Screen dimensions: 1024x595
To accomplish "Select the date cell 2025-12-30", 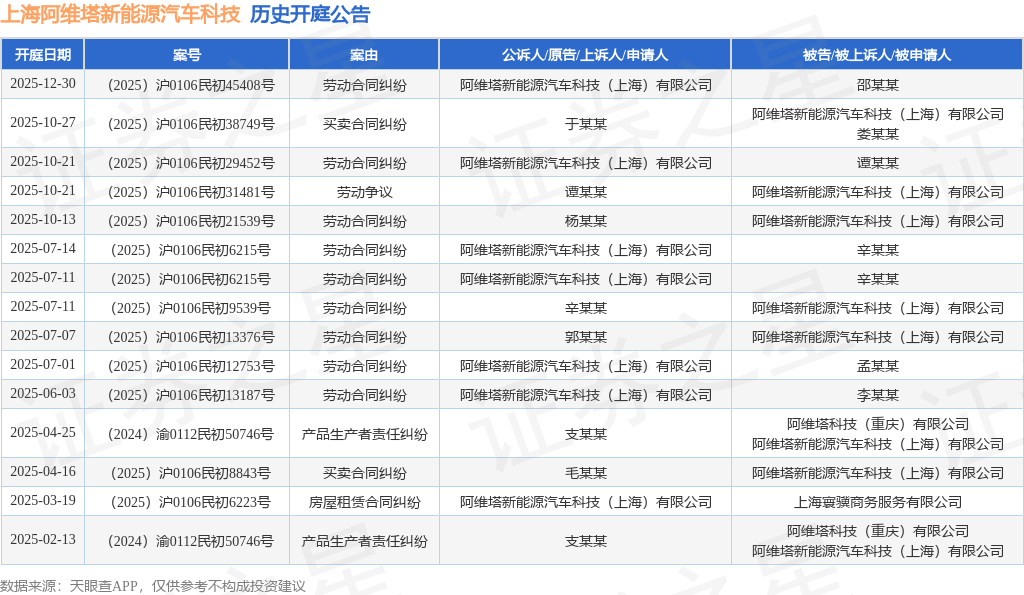I will (x=42, y=84).
